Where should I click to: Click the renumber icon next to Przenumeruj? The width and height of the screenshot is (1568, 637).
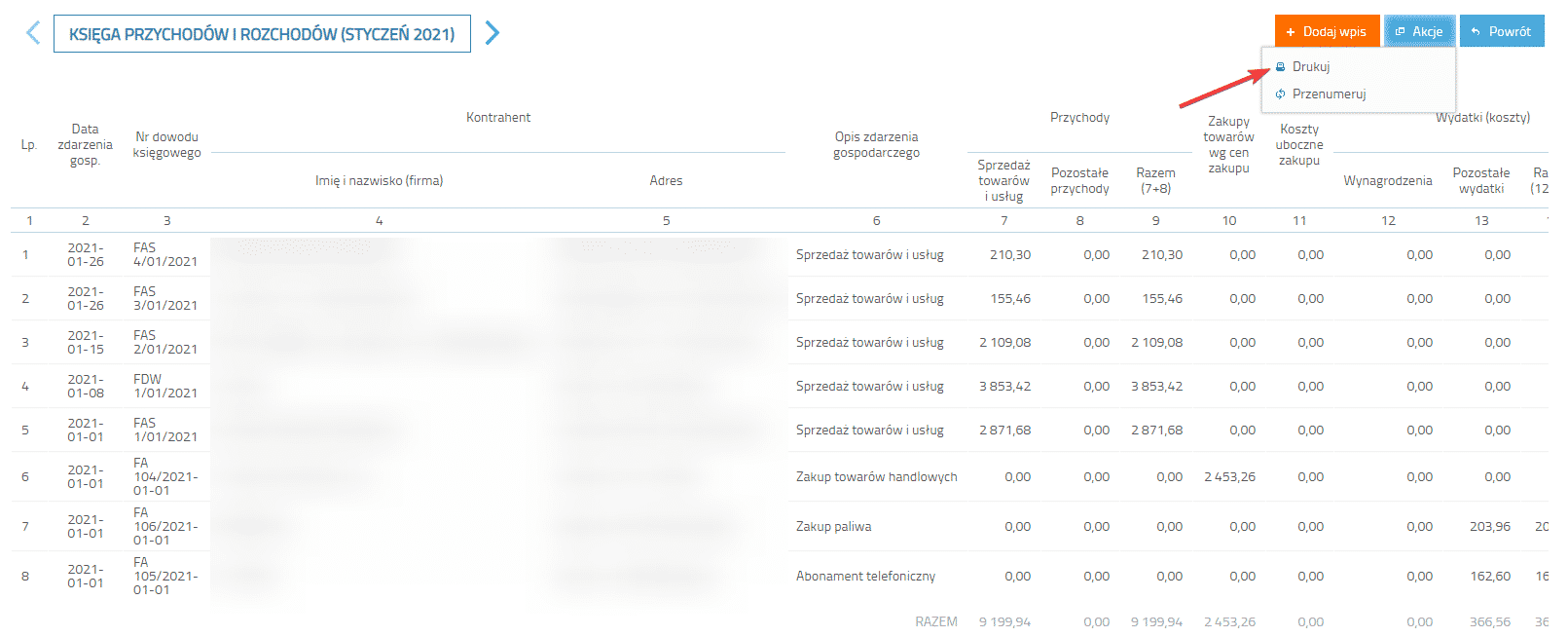(1281, 94)
